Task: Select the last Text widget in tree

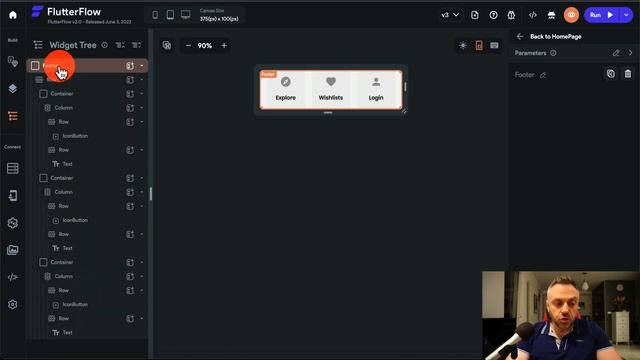Action: [x=67, y=333]
